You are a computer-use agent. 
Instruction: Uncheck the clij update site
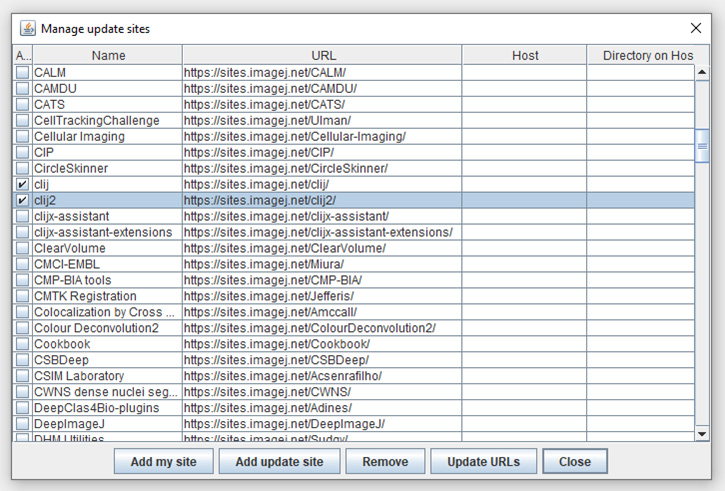[x=22, y=184]
